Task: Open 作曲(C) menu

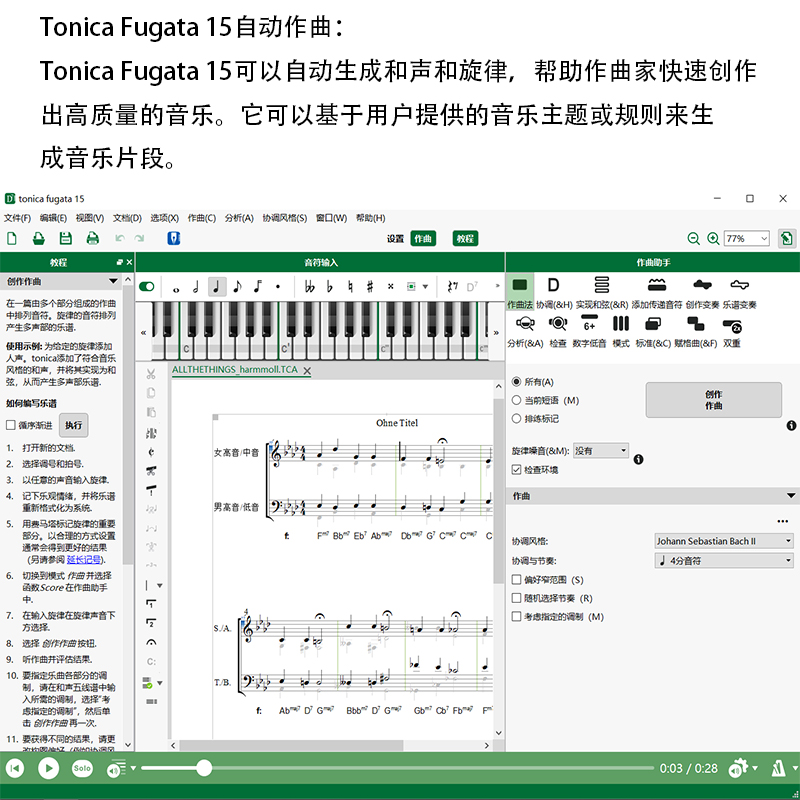Action: point(202,218)
